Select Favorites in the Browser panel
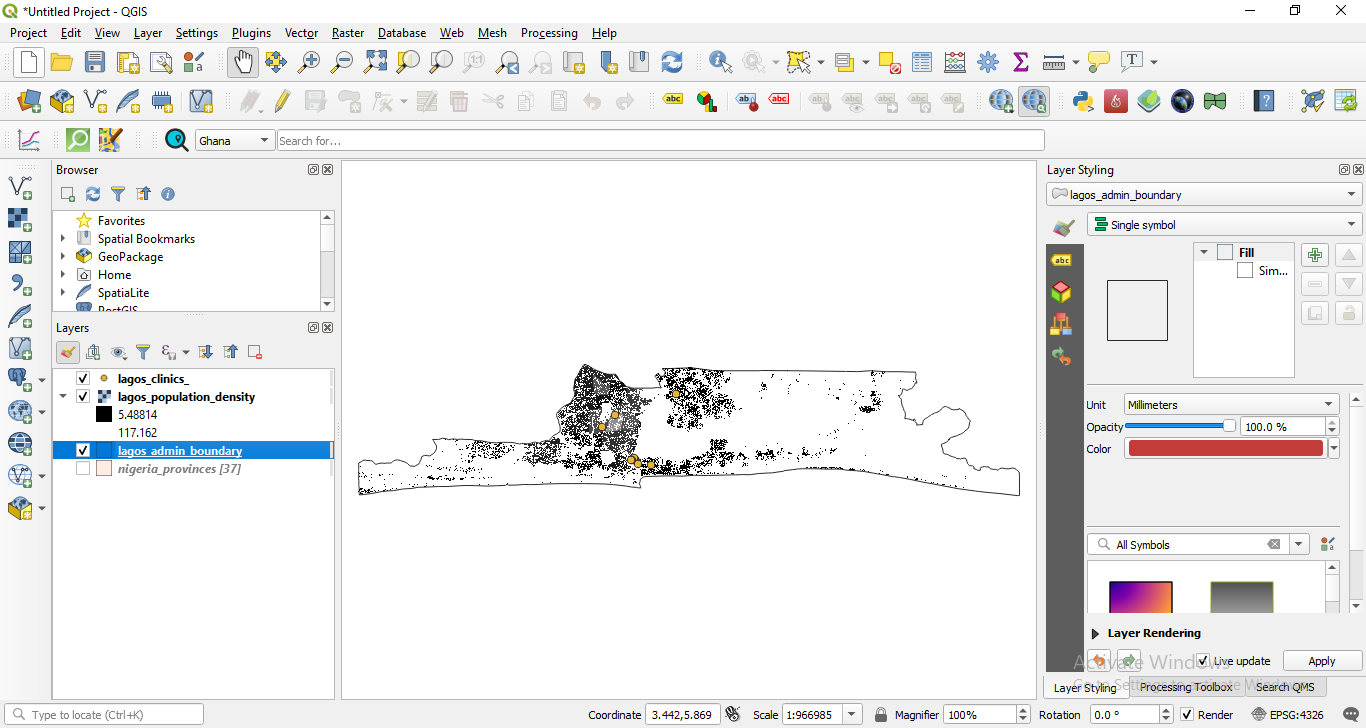 coord(121,221)
